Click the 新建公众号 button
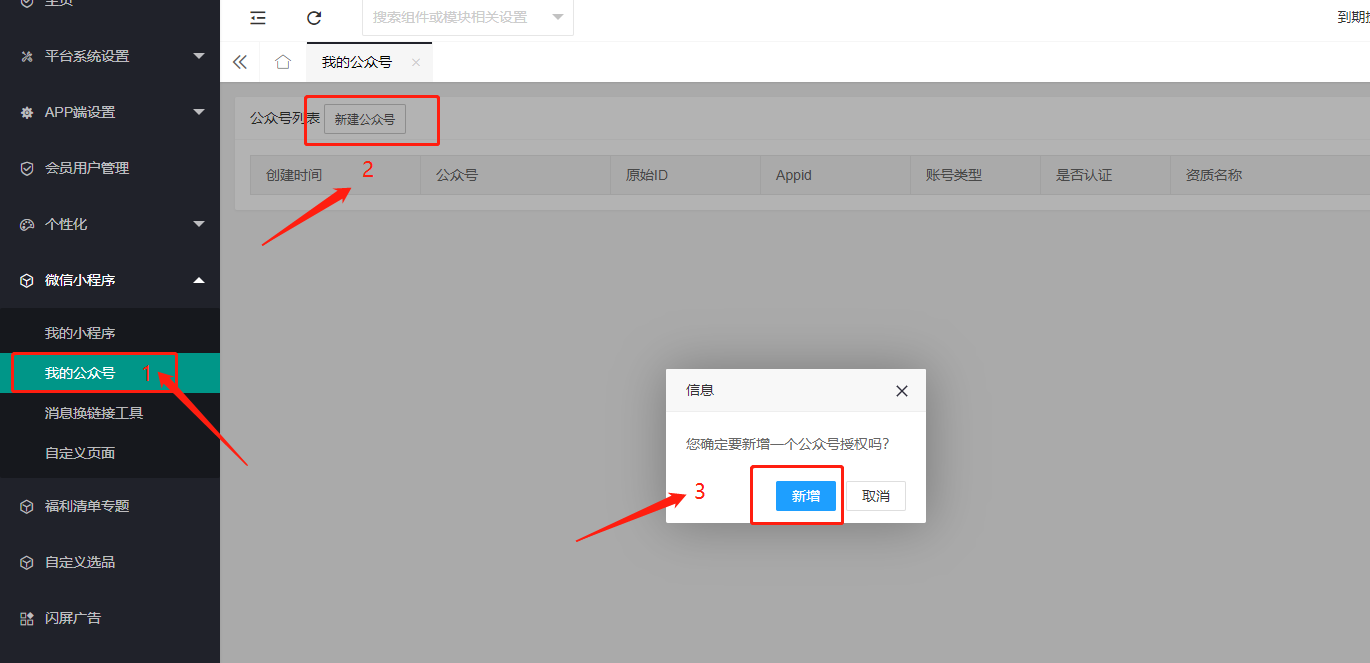Screen dimensions: 1370x663 pyautogui.click(x=365, y=119)
